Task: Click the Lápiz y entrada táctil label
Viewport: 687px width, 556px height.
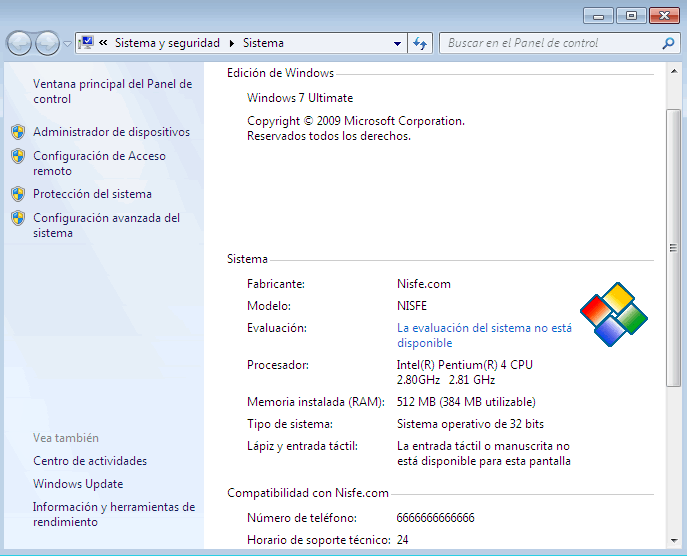Action: pyautogui.click(x=302, y=446)
